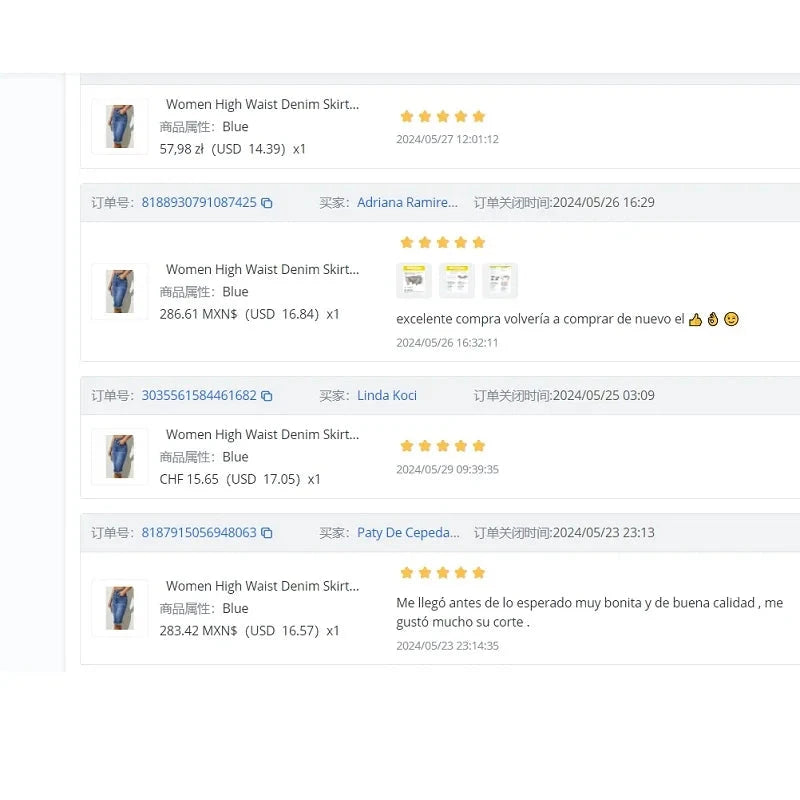Copy order number 8187915056948063
800x800 pixels.
coord(267,533)
